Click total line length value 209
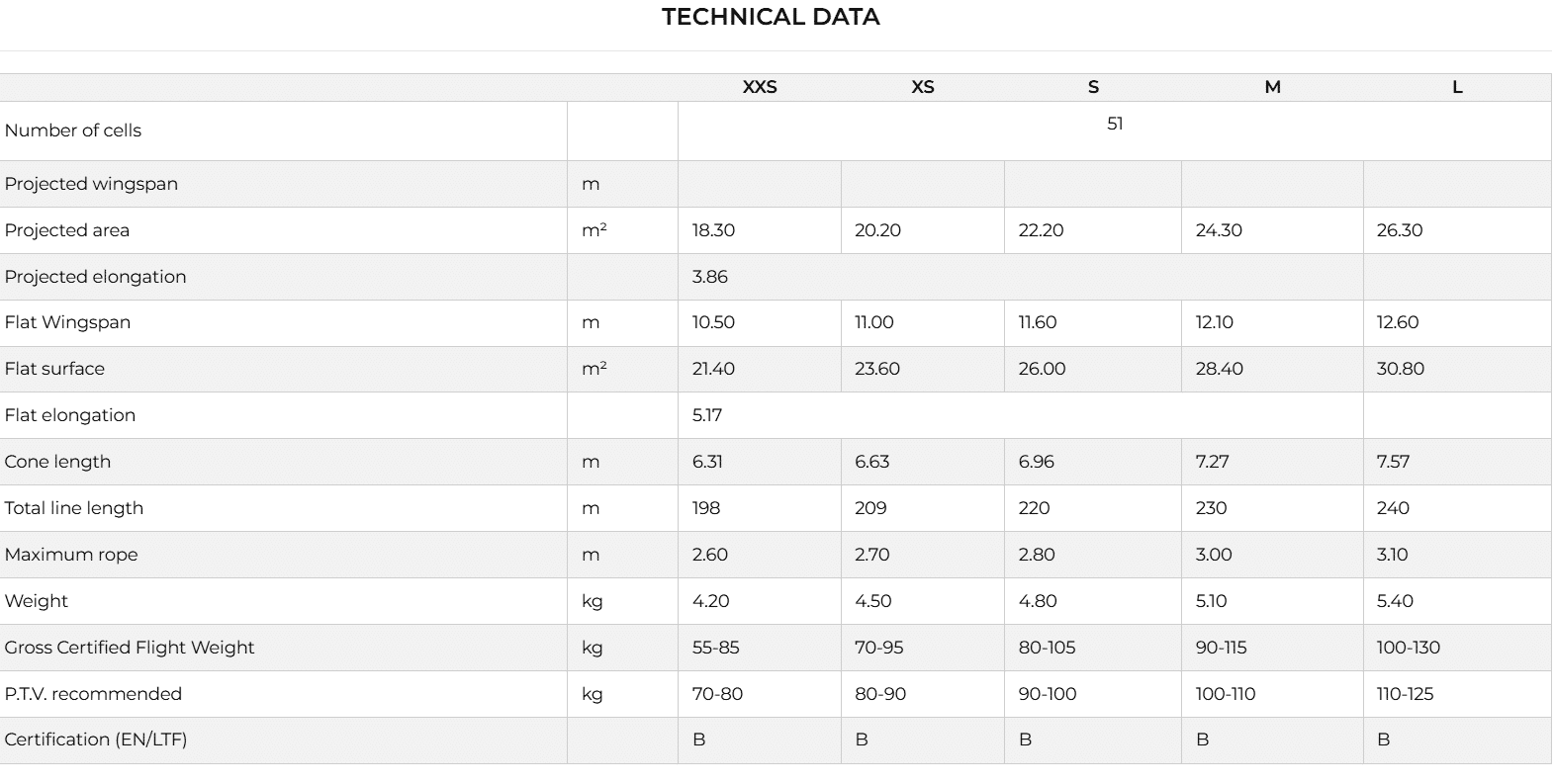 click(870, 508)
